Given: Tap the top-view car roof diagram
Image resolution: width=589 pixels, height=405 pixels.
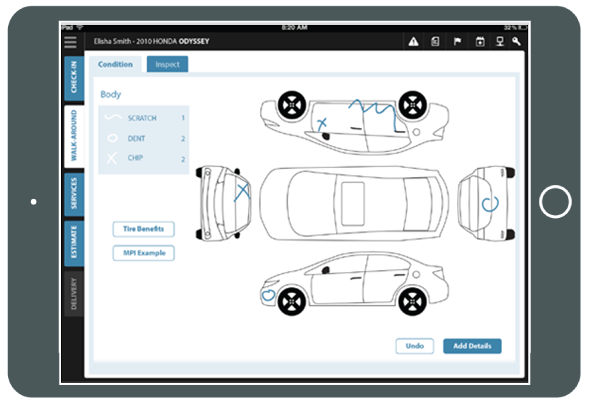Looking at the screenshot, I should click(x=354, y=204).
